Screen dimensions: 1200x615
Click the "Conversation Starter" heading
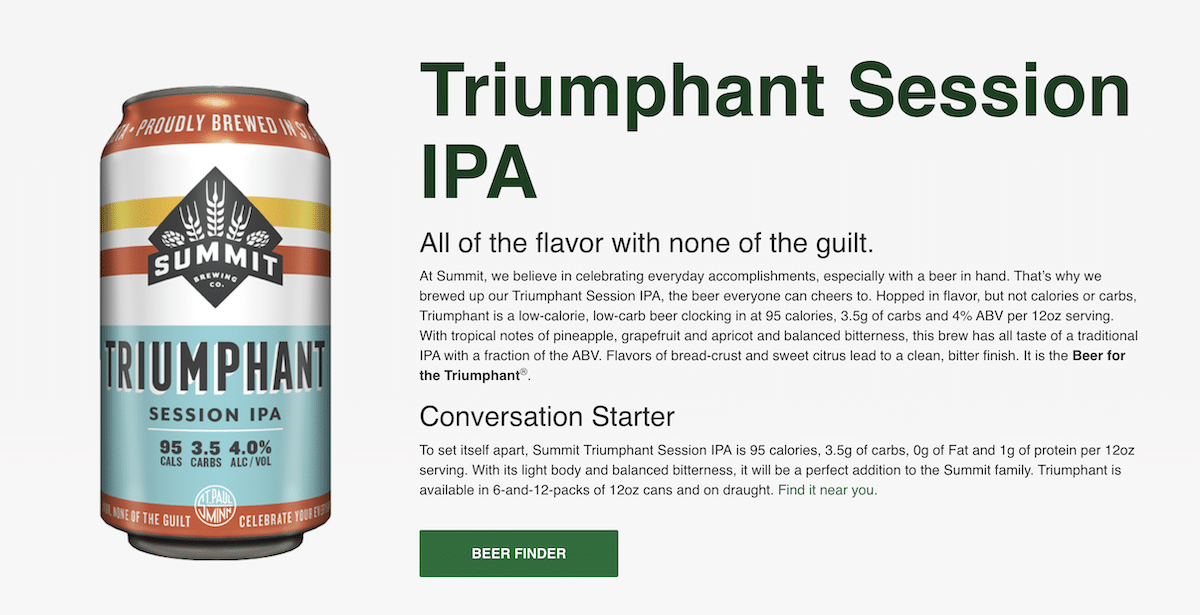tap(547, 416)
